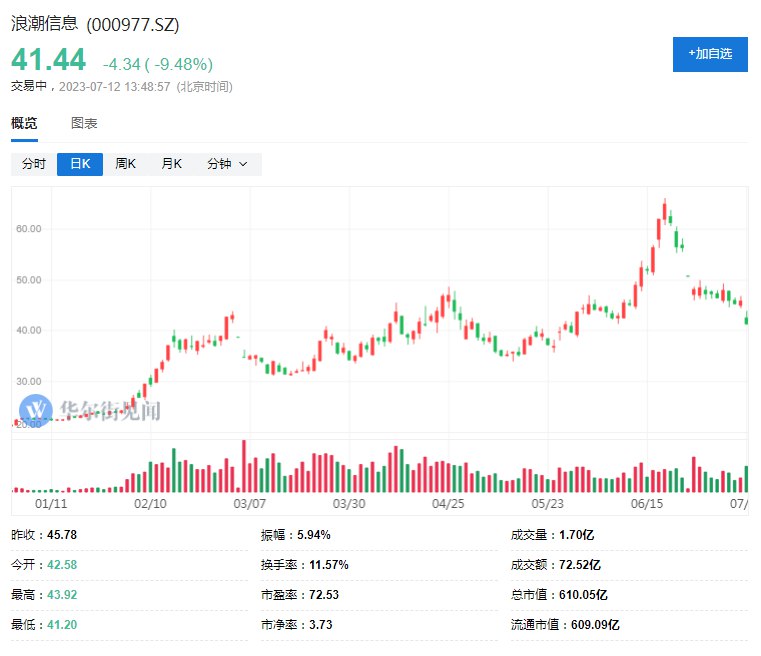
Task: Click the 换手率 value 11.57%
Action: (329, 565)
